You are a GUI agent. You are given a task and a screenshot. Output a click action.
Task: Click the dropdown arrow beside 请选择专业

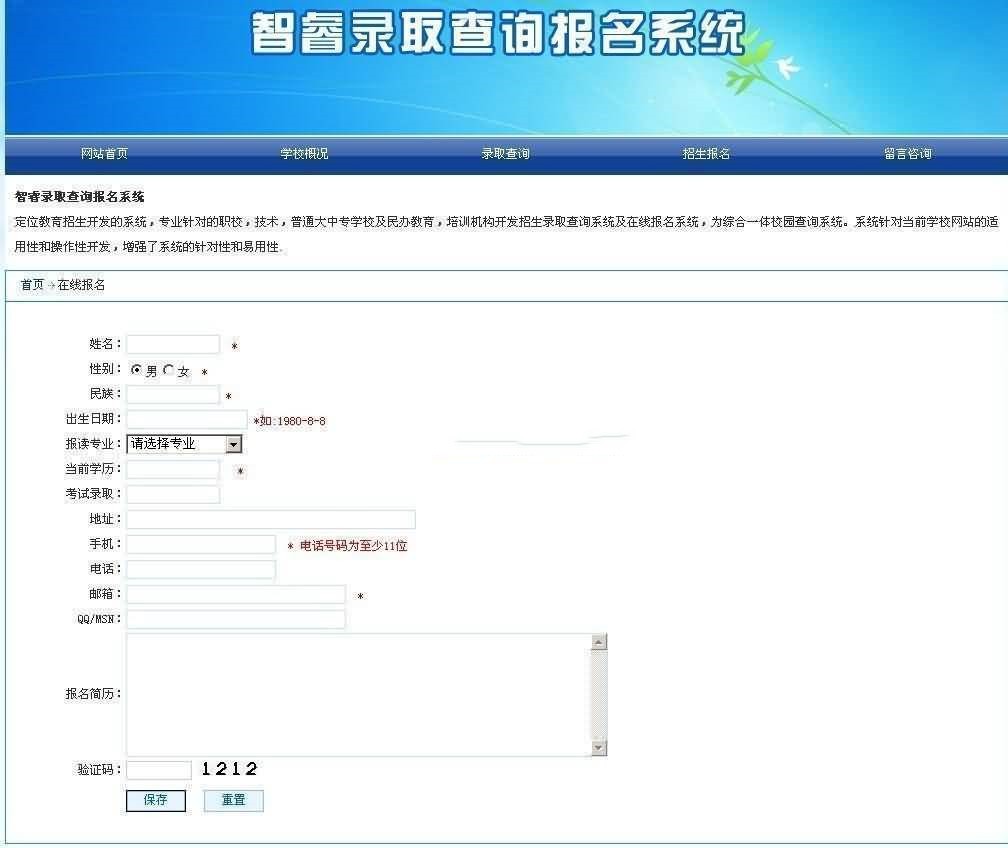tap(234, 443)
